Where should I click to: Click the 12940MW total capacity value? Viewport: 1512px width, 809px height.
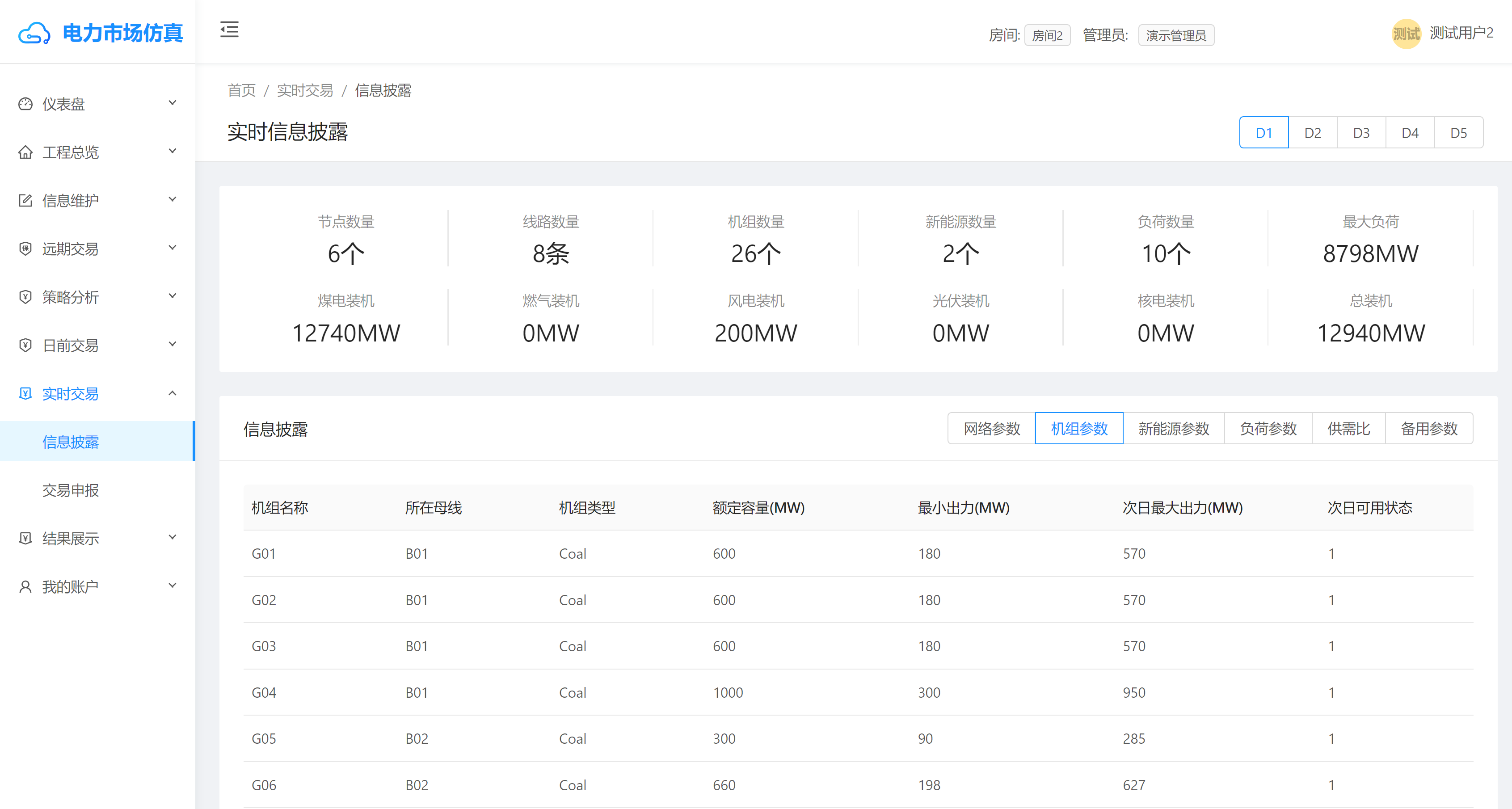pos(1371,333)
